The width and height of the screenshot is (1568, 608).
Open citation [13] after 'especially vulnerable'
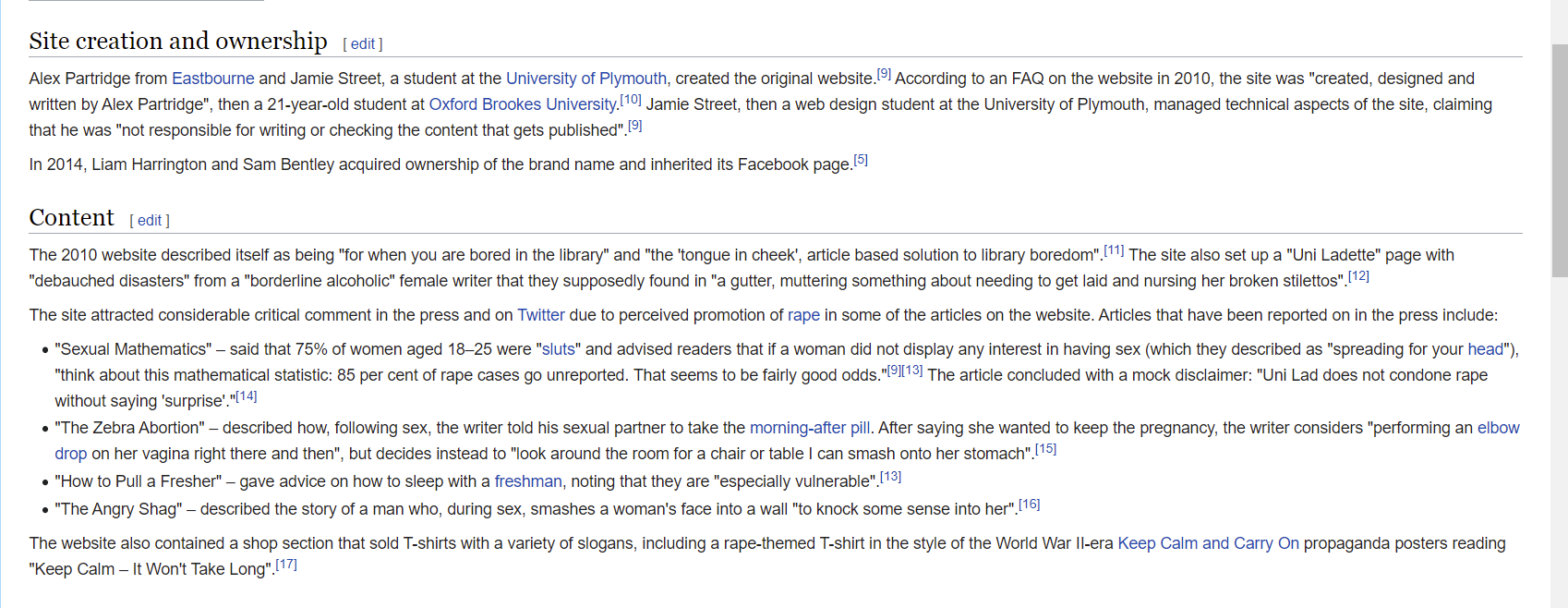(890, 477)
